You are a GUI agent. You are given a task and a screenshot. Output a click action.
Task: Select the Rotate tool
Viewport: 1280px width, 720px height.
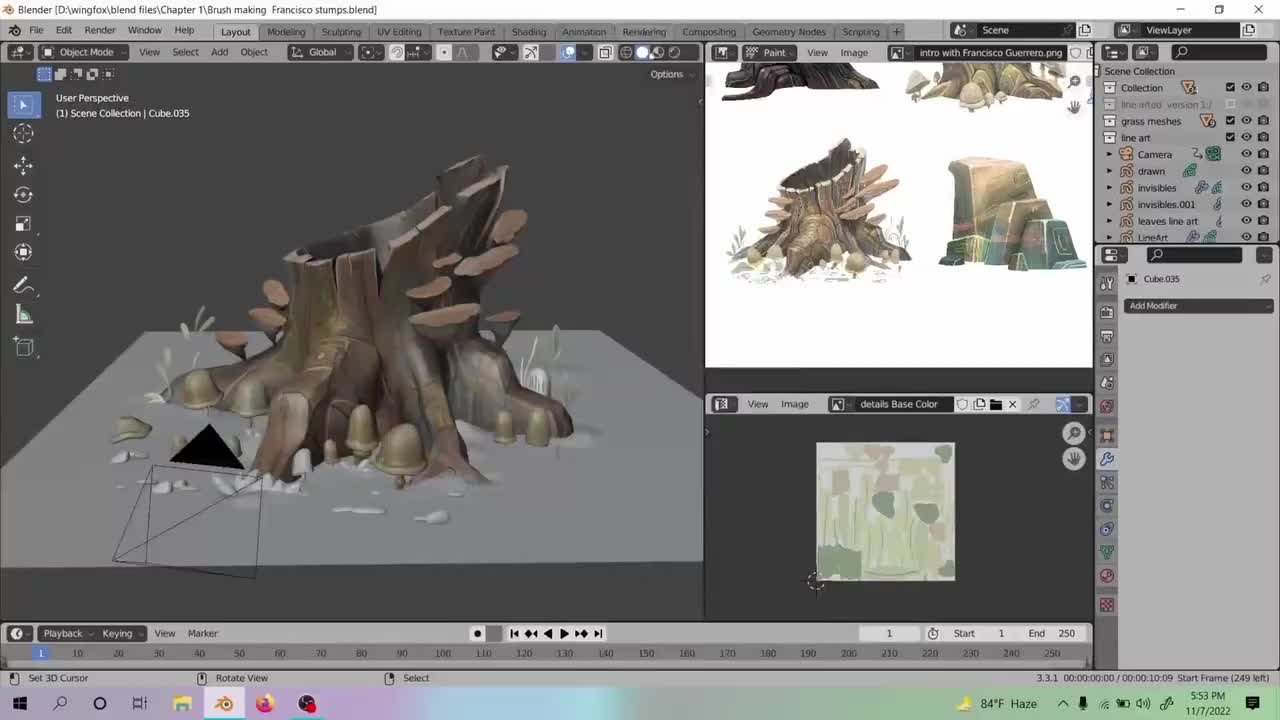(23, 195)
